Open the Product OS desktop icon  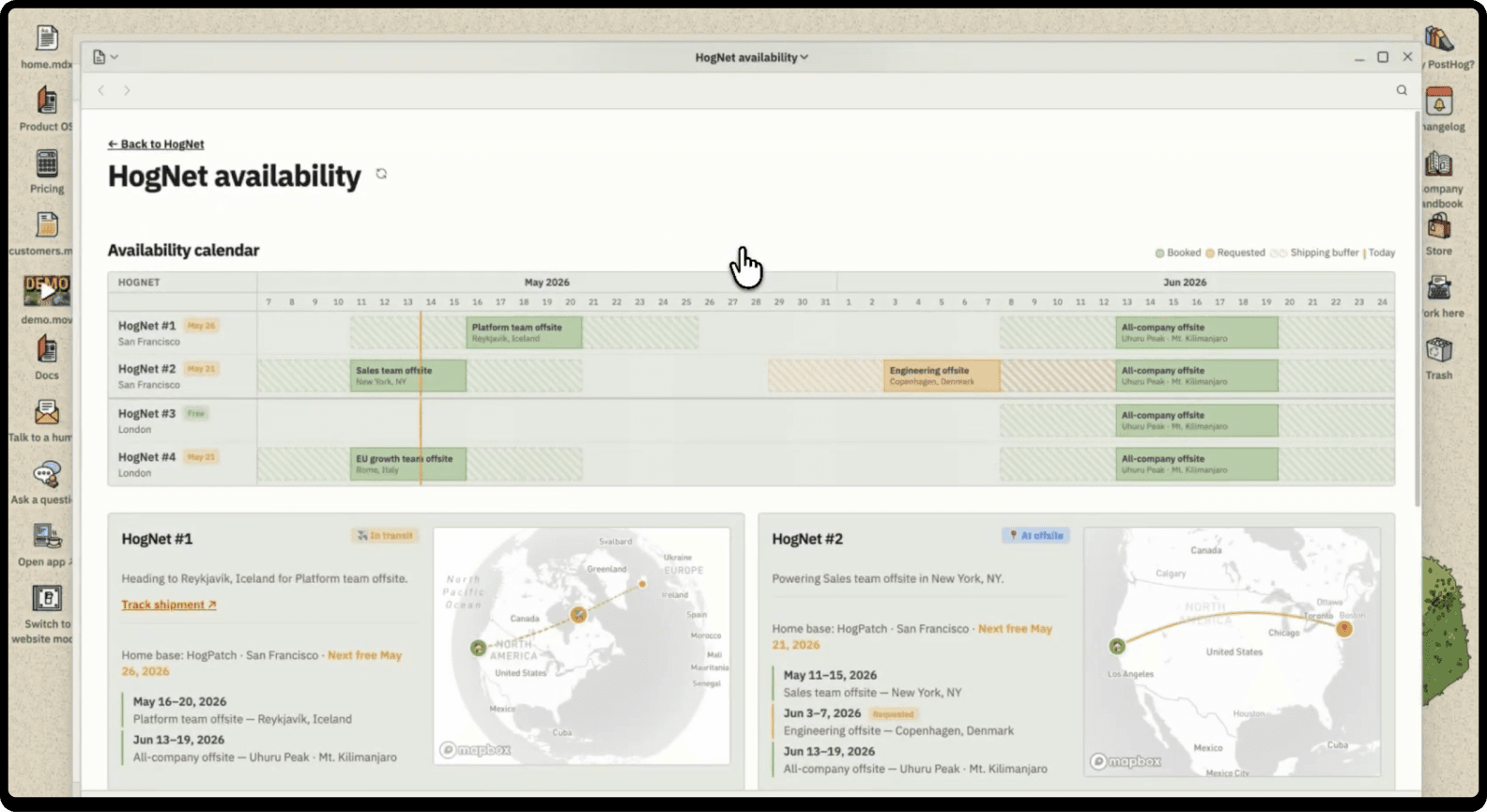pyautogui.click(x=47, y=100)
